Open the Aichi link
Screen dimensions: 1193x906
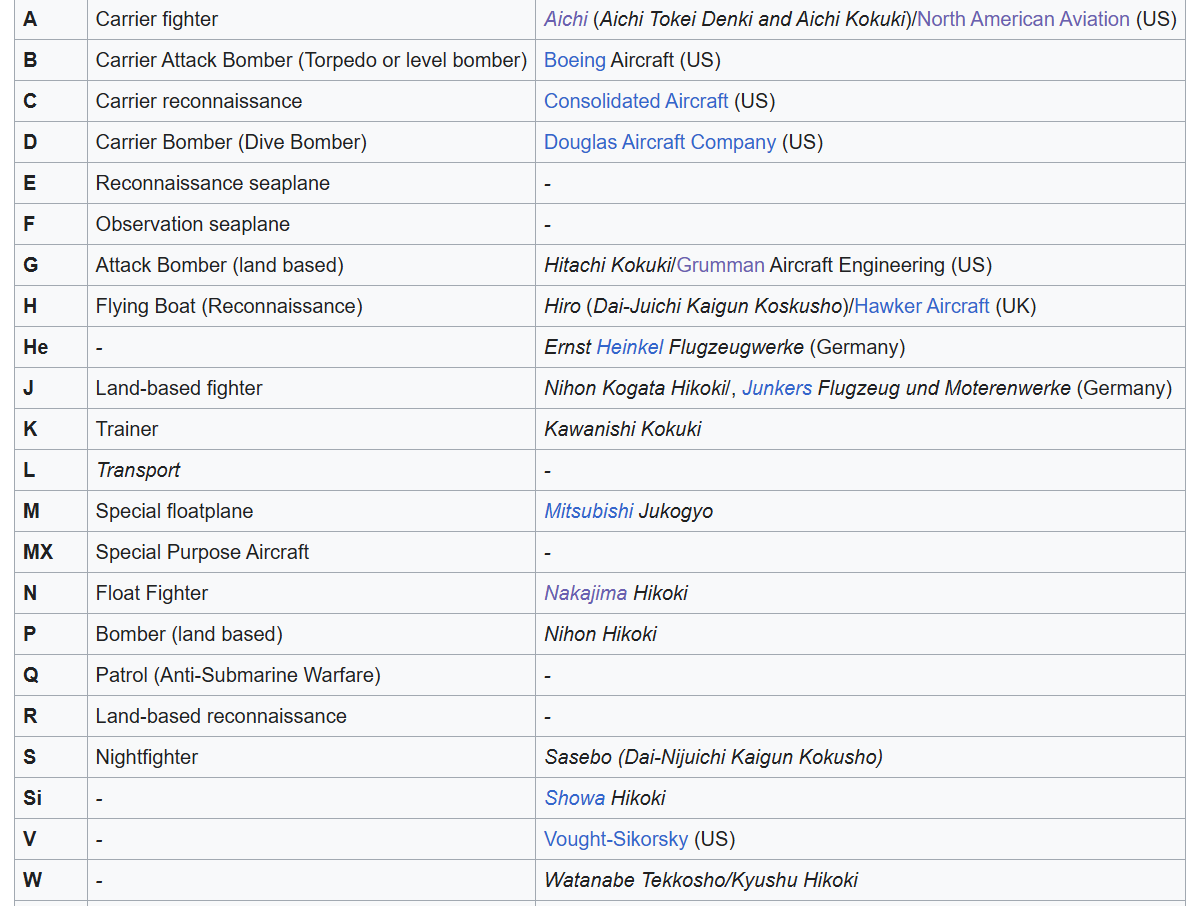(x=565, y=19)
